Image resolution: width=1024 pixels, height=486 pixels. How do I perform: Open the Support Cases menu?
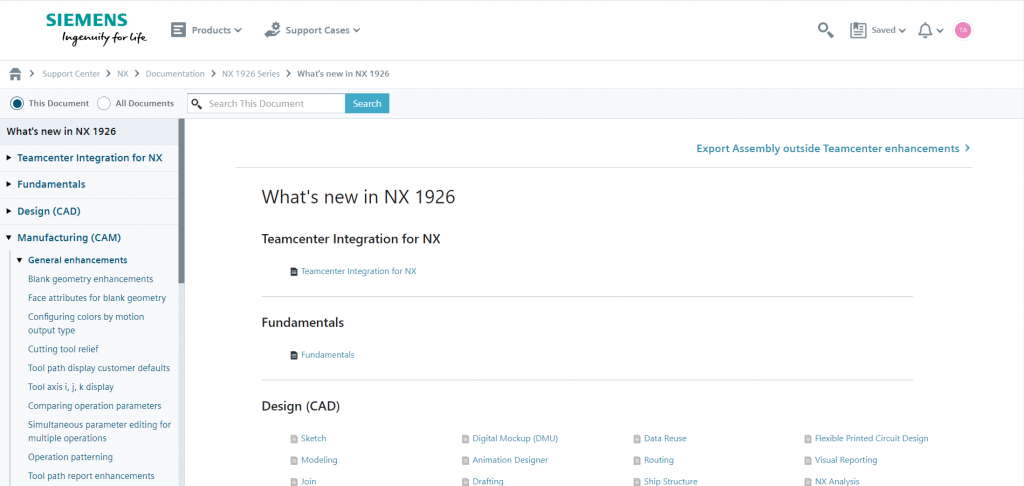click(312, 30)
